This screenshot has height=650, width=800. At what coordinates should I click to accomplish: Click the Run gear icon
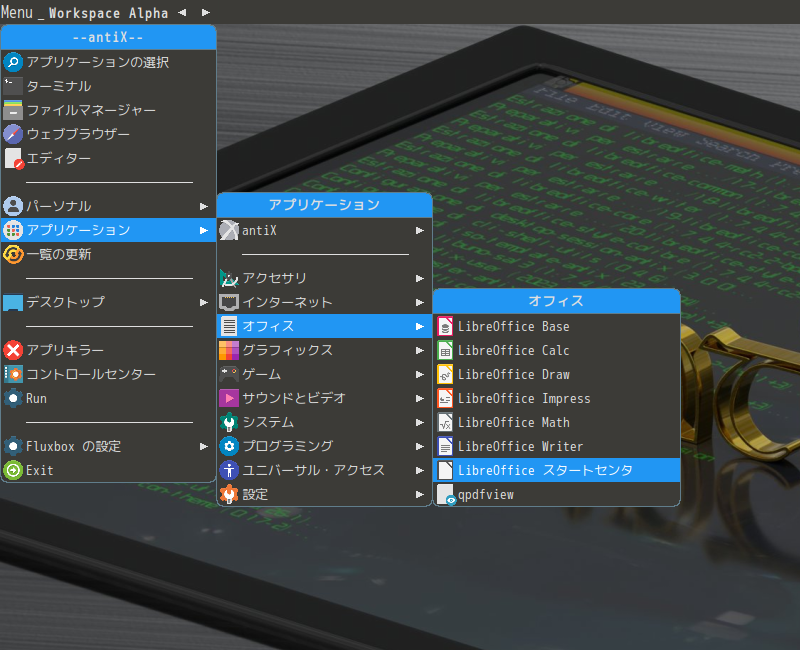[x=13, y=398]
